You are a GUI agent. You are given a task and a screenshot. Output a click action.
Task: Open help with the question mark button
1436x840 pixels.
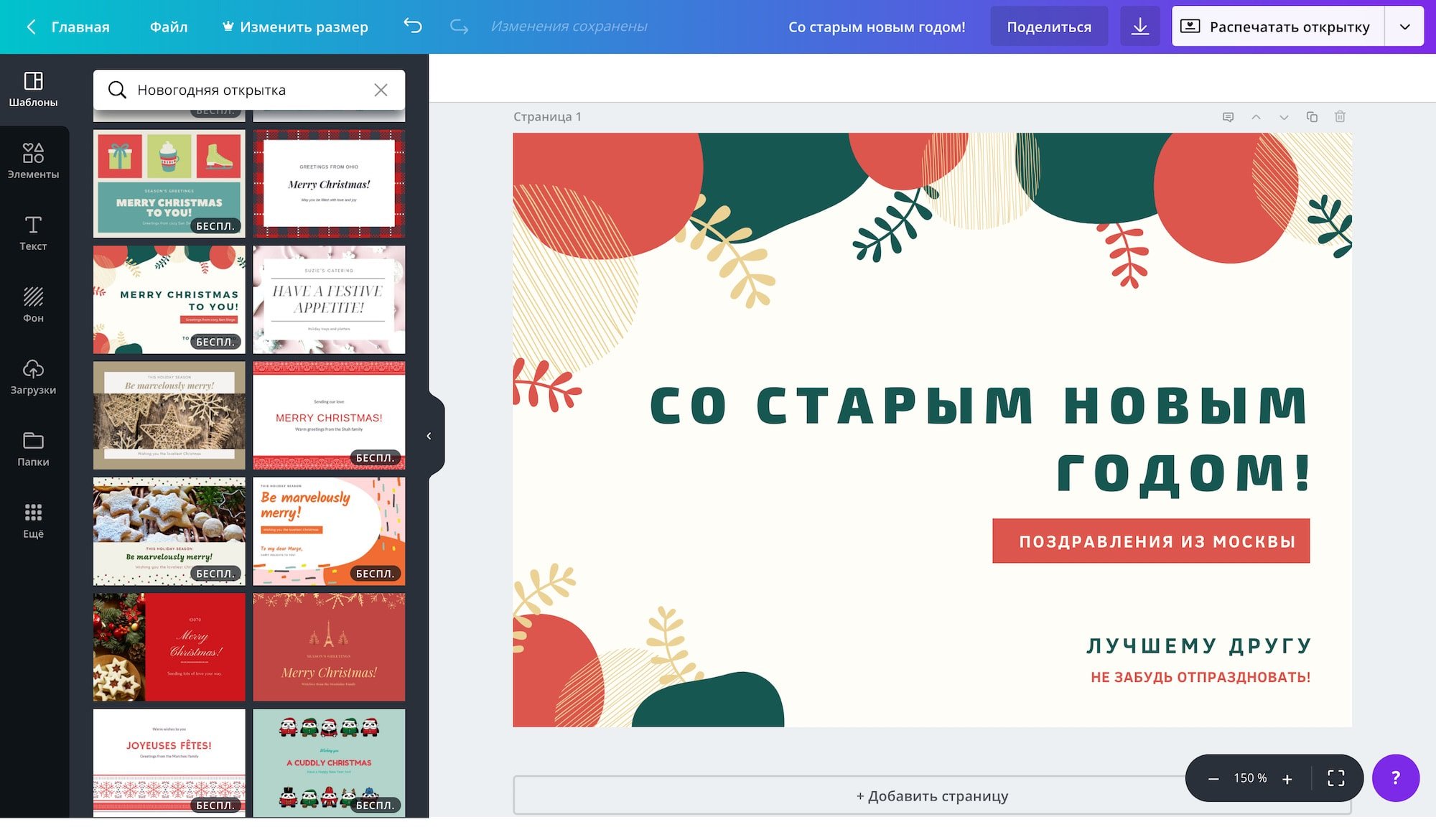click(x=1395, y=778)
